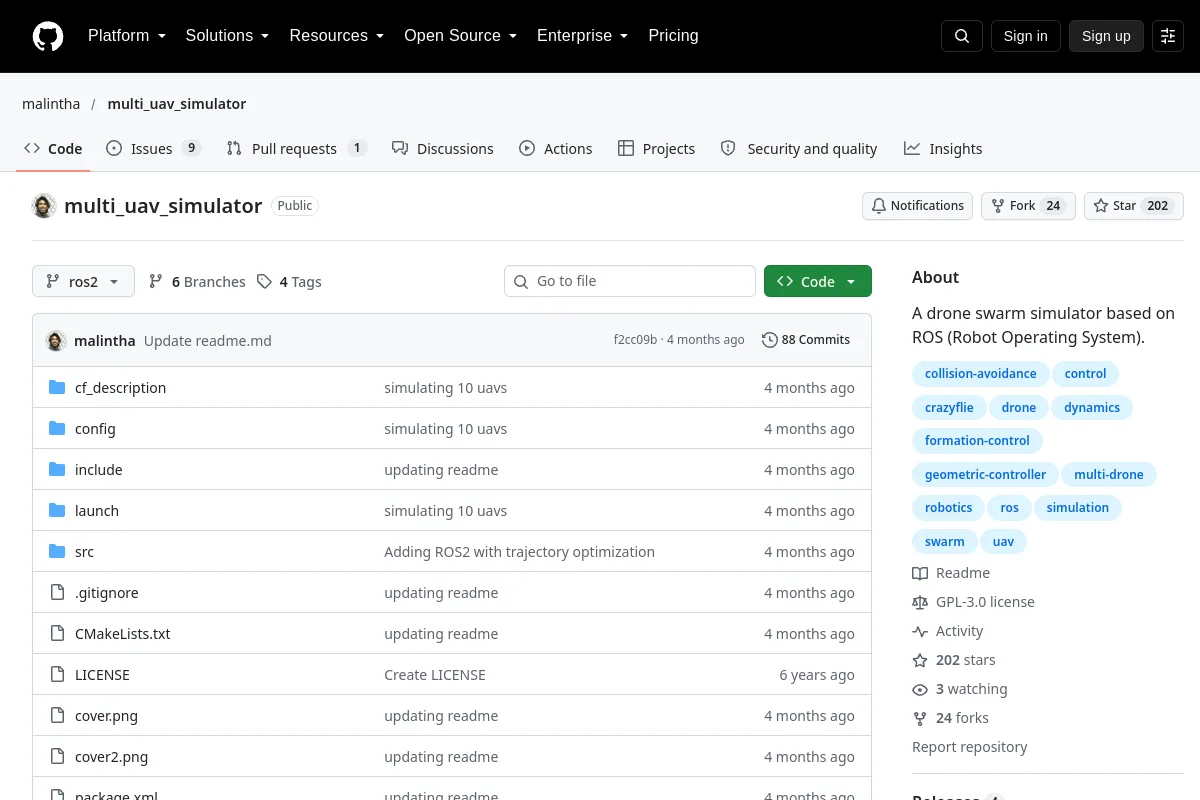1200x800 pixels.
Task: Open appearance settings sliders icon
Action: click(1168, 36)
